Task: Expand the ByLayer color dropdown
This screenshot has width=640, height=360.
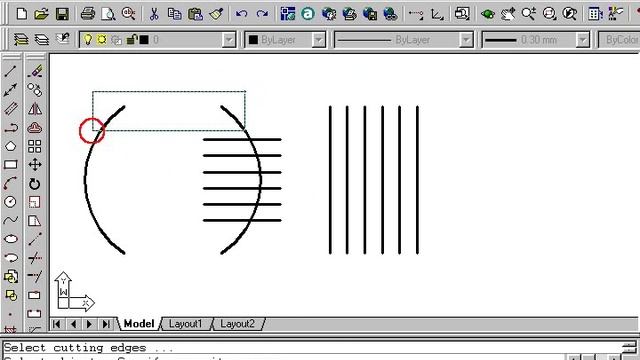Action: click(x=318, y=40)
